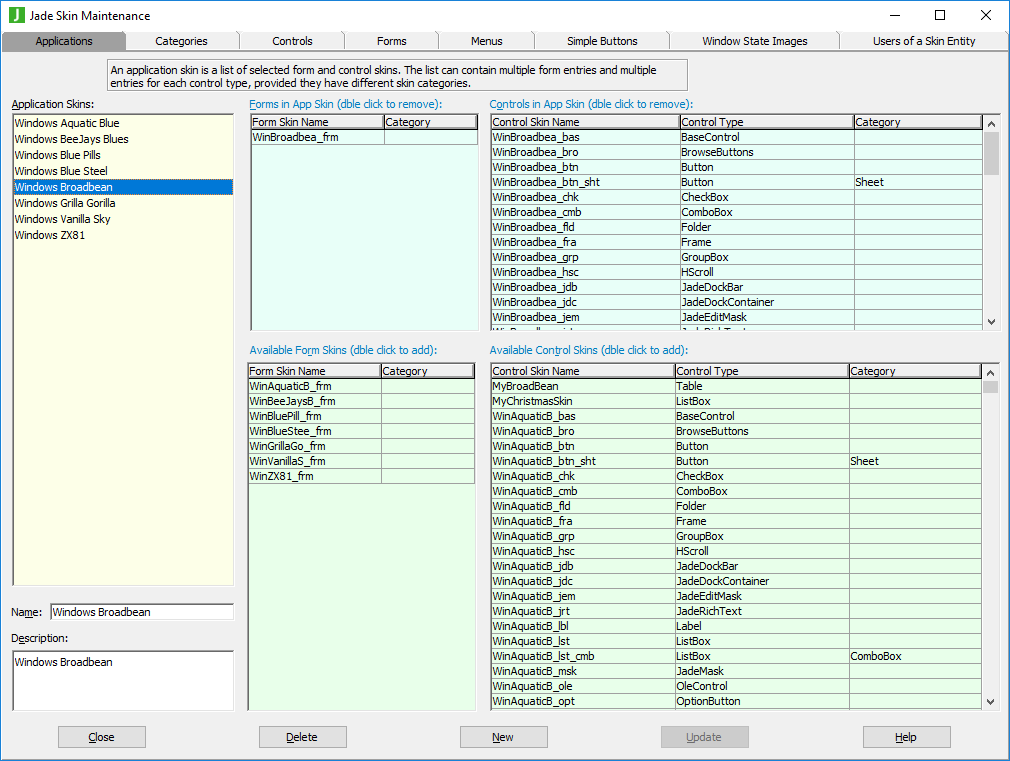Click the Jade app icon in title bar

click(16, 15)
